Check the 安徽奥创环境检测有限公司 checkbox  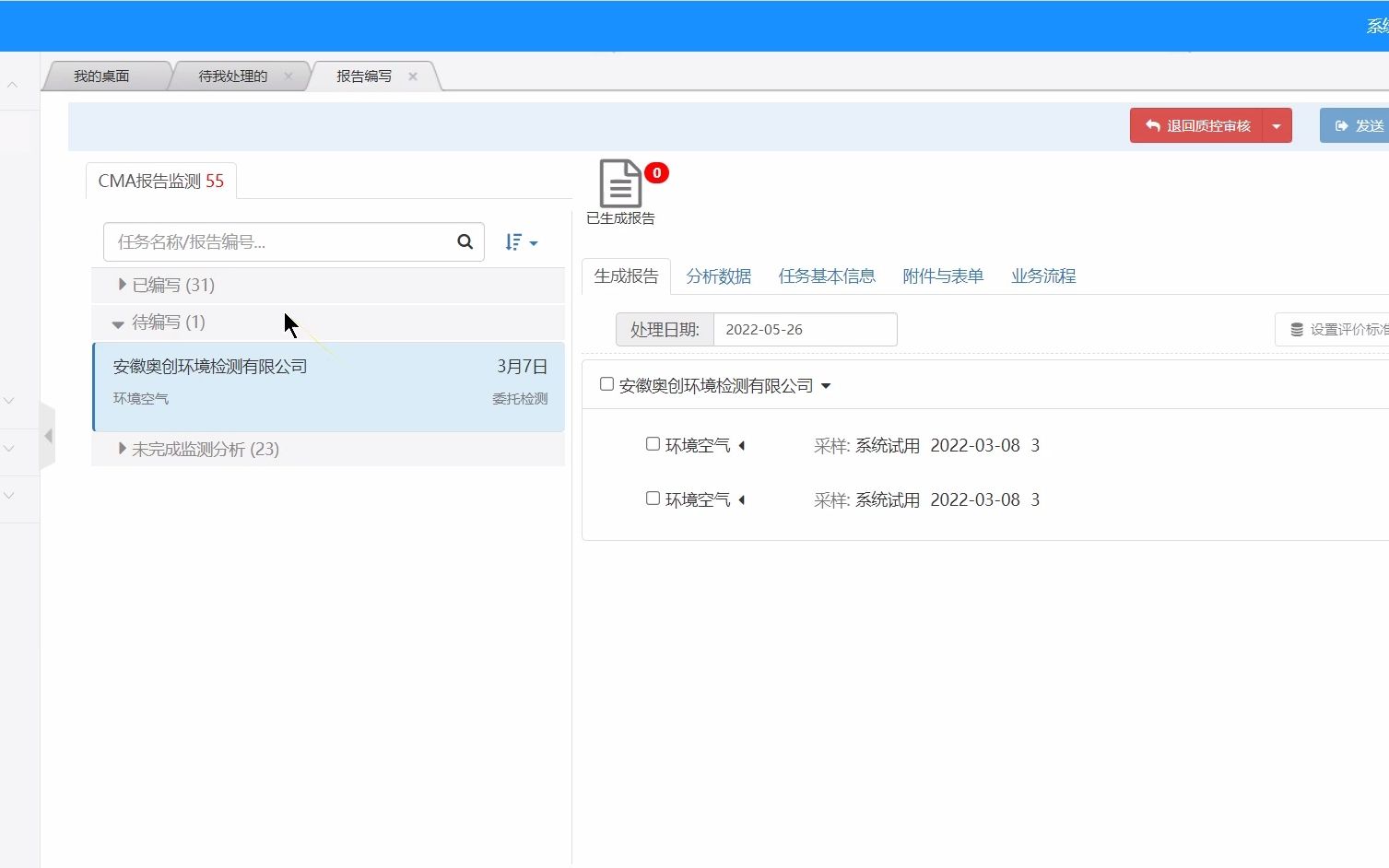pos(606,384)
